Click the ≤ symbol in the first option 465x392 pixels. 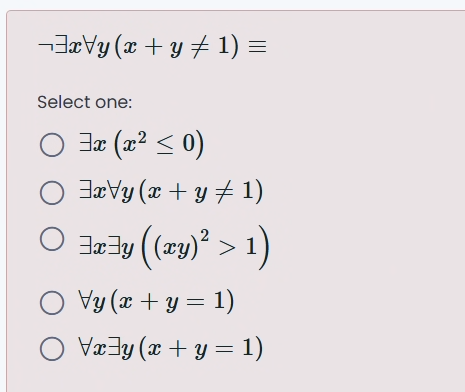[x=165, y=146]
